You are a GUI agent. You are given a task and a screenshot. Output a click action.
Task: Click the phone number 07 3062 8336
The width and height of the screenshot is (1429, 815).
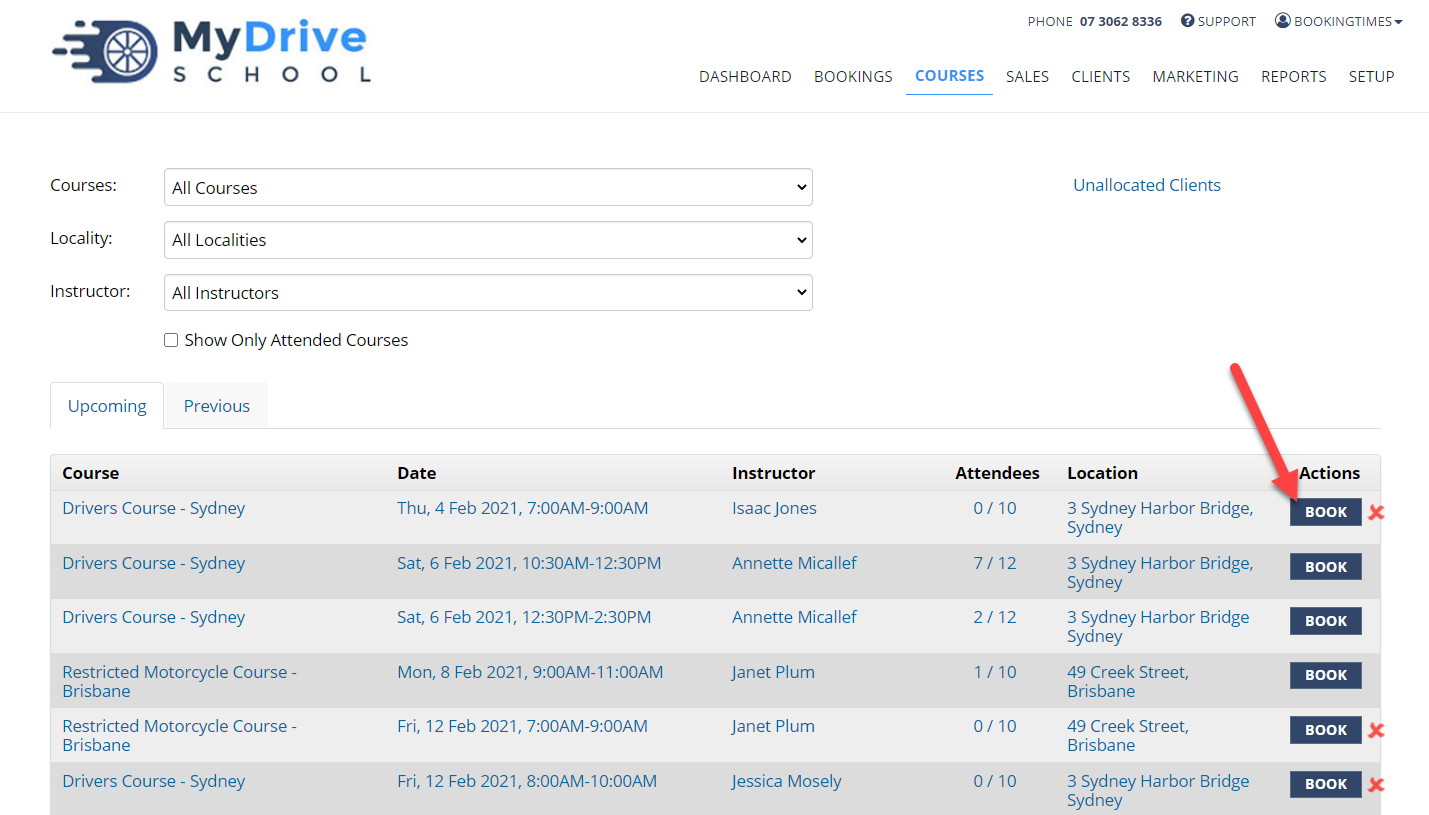pyautogui.click(x=1120, y=21)
